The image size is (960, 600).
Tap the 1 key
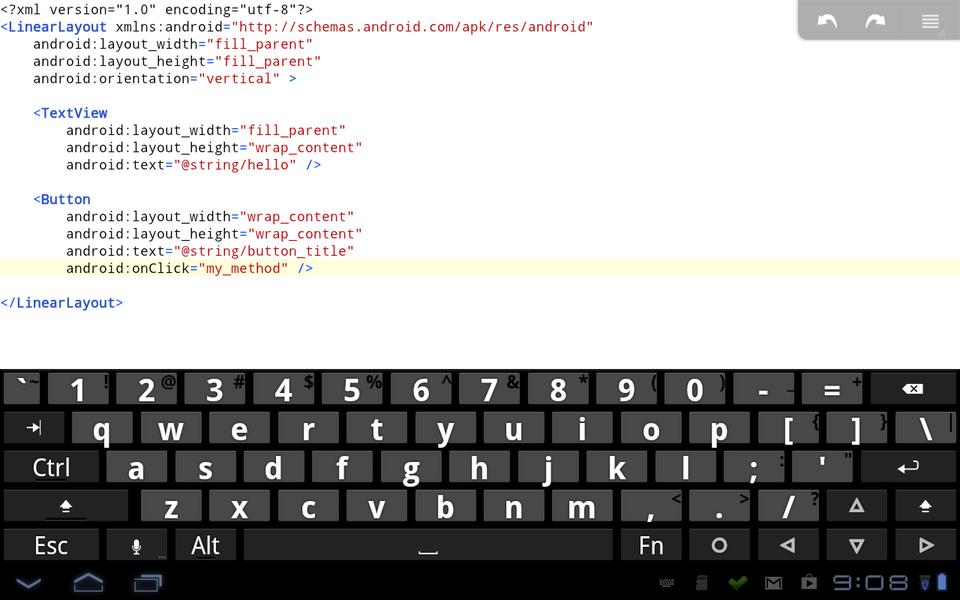point(78,389)
